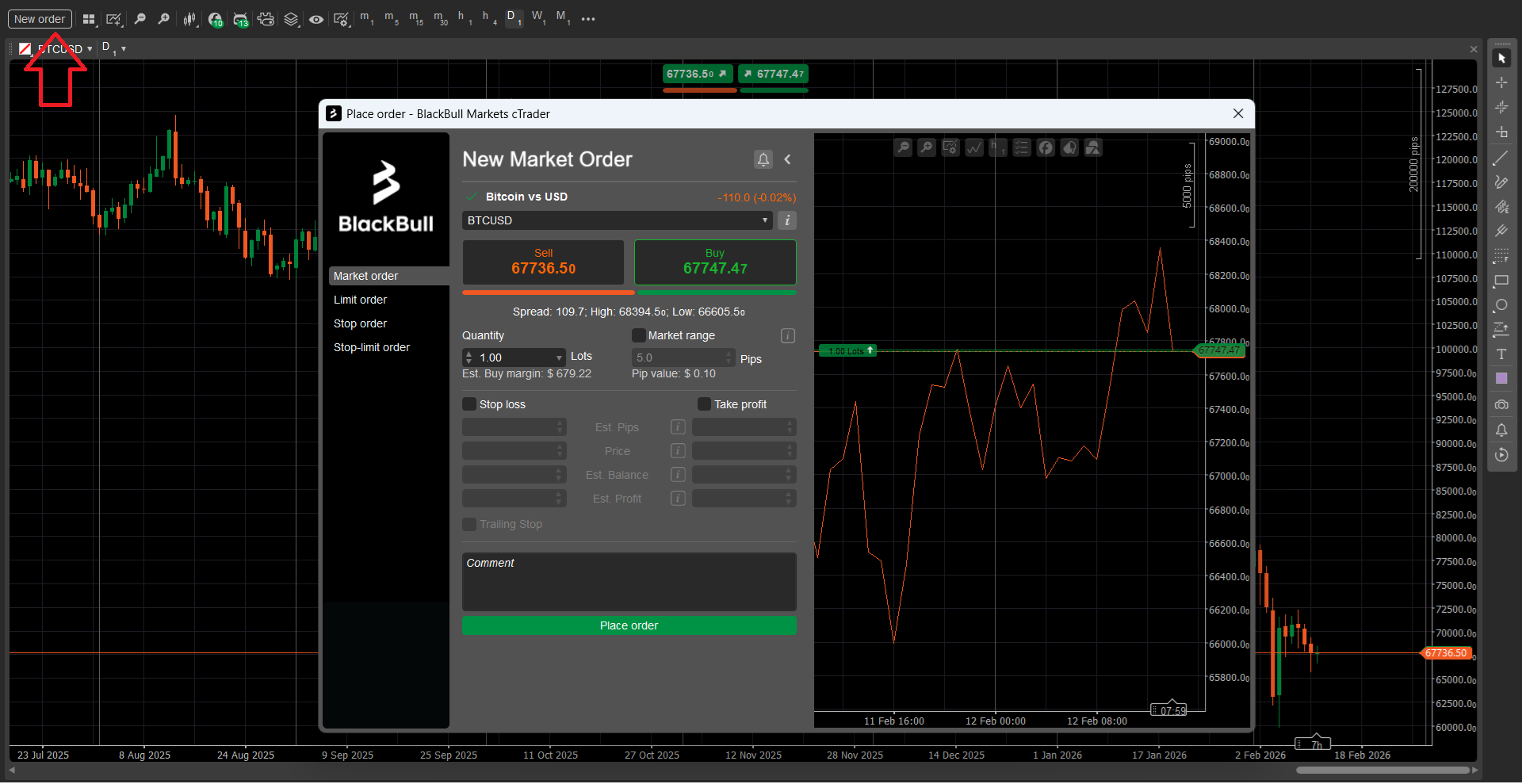Click the quantity stepper arrows

[468, 358]
